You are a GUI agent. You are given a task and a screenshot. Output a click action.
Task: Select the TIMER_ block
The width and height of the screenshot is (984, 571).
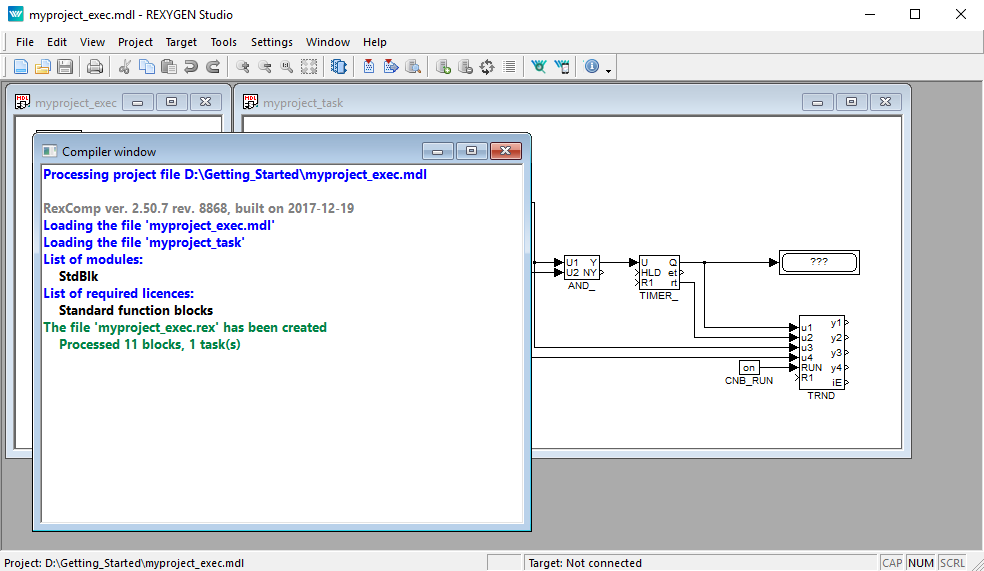659,272
